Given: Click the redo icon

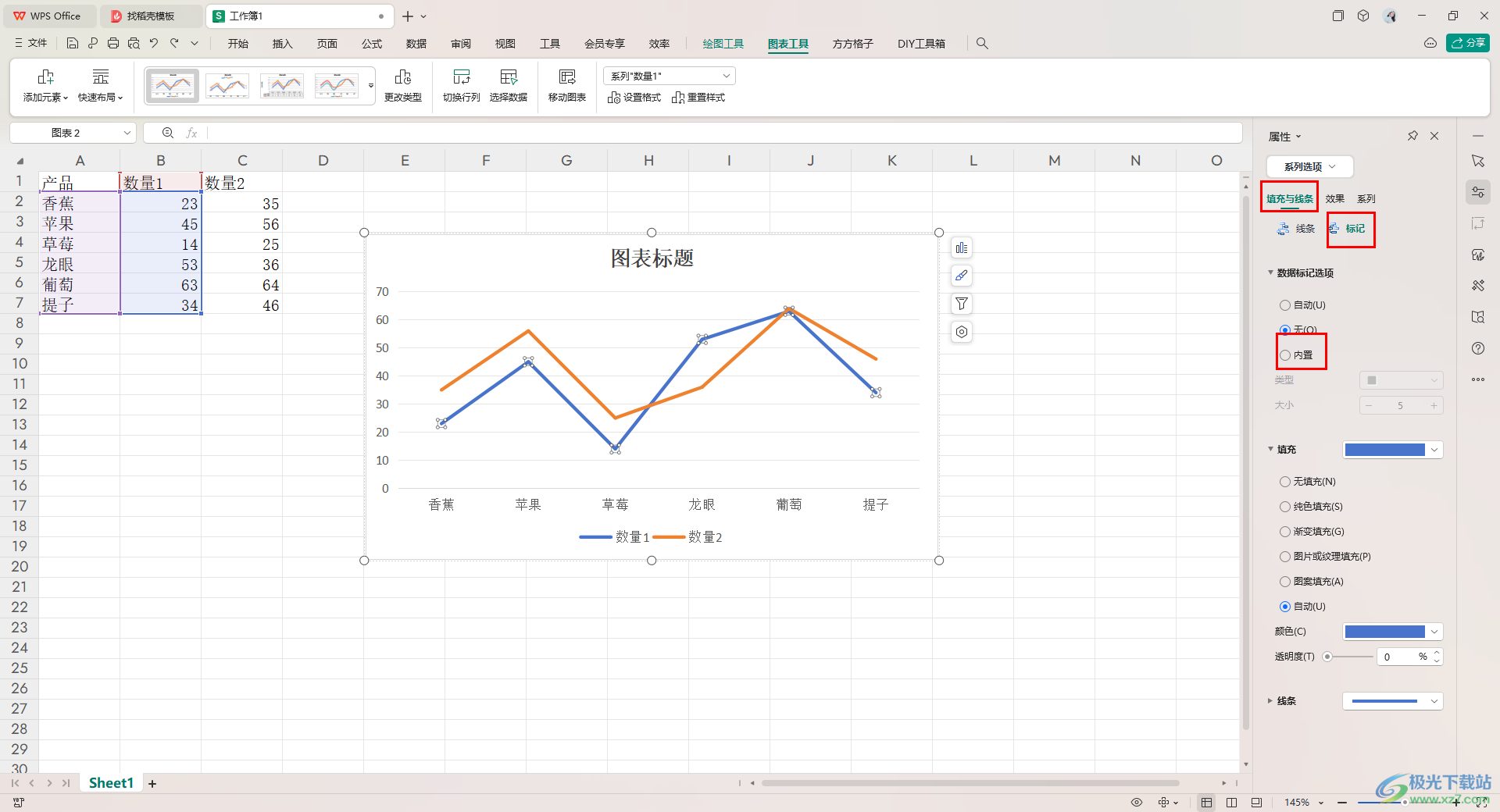Looking at the screenshot, I should click(174, 44).
